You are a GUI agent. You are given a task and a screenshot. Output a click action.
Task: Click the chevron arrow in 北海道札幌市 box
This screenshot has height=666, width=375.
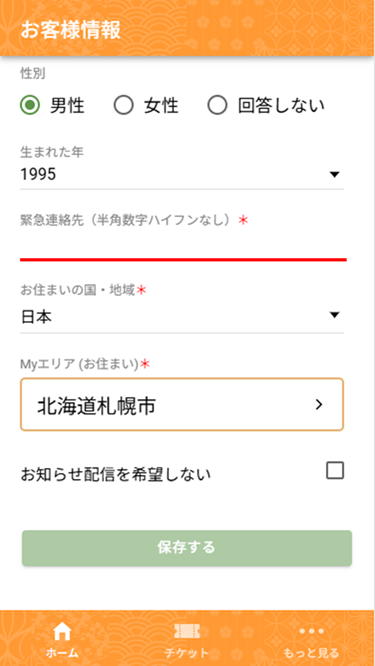point(319,405)
